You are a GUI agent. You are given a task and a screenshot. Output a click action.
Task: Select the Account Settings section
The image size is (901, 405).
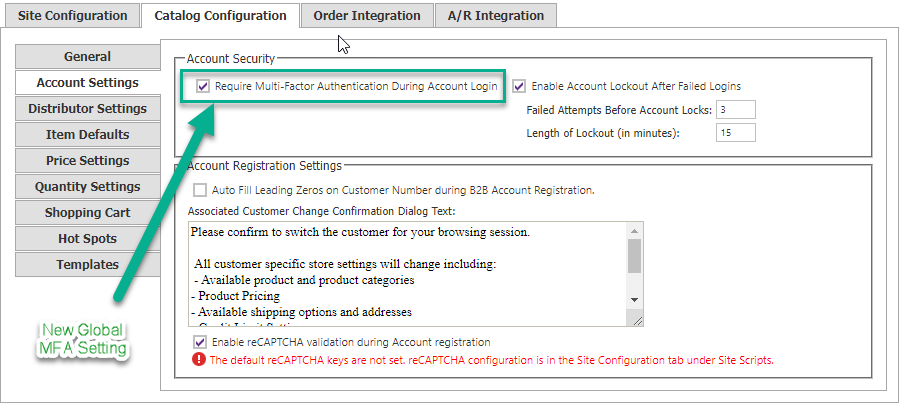(87, 83)
